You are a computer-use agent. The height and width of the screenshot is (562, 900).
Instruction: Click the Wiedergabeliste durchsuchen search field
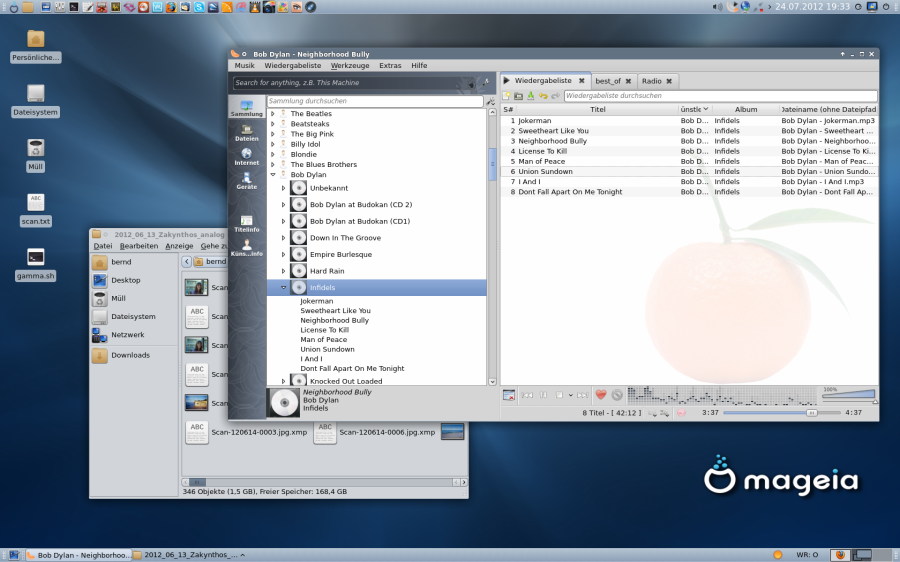click(720, 96)
